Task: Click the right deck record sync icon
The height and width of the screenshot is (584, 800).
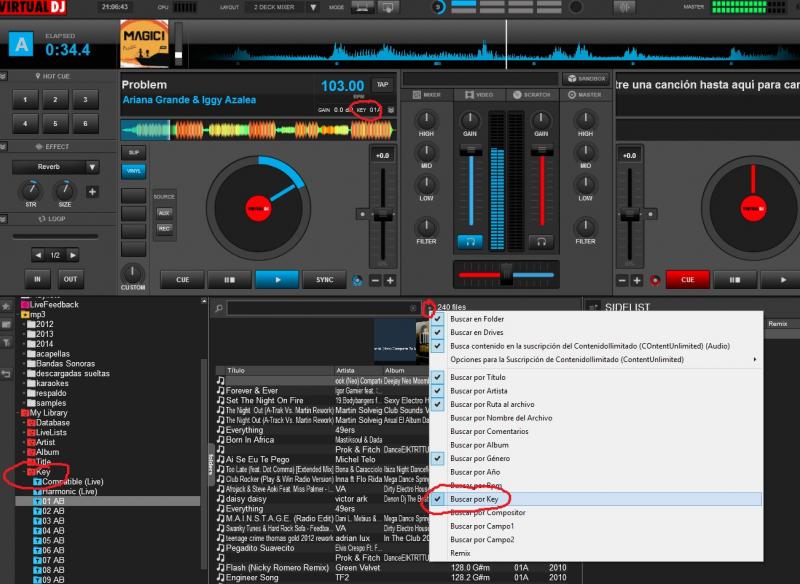Action: pyautogui.click(x=655, y=281)
